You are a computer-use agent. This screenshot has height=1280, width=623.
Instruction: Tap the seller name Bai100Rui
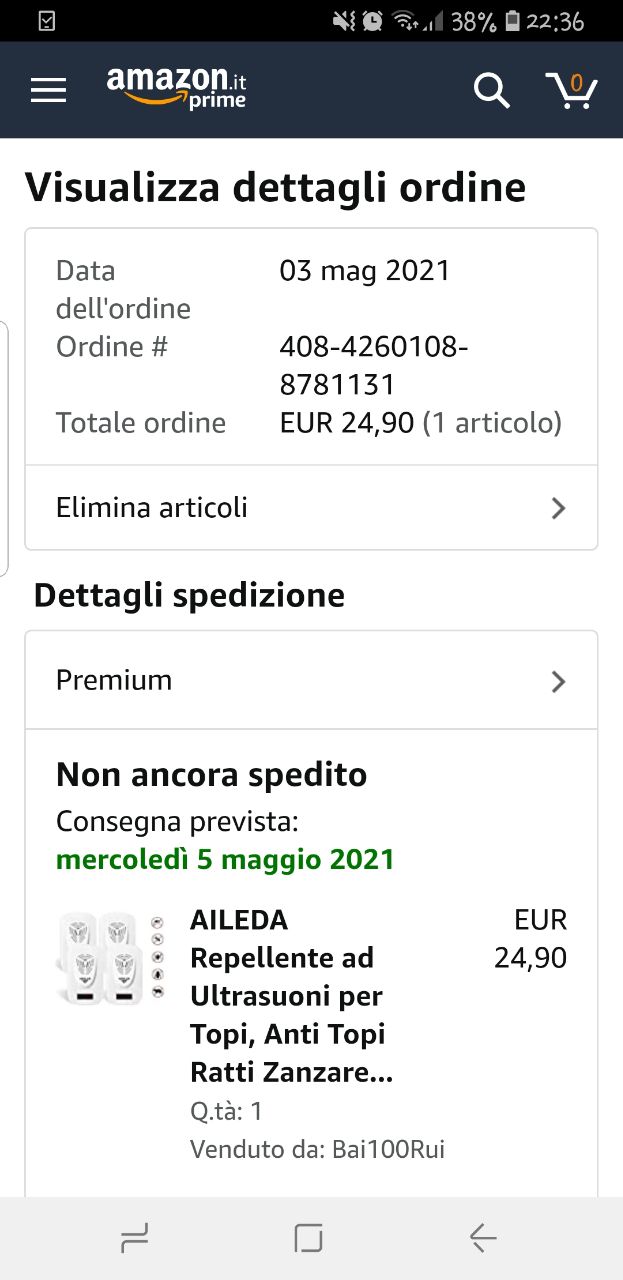pos(387,1150)
